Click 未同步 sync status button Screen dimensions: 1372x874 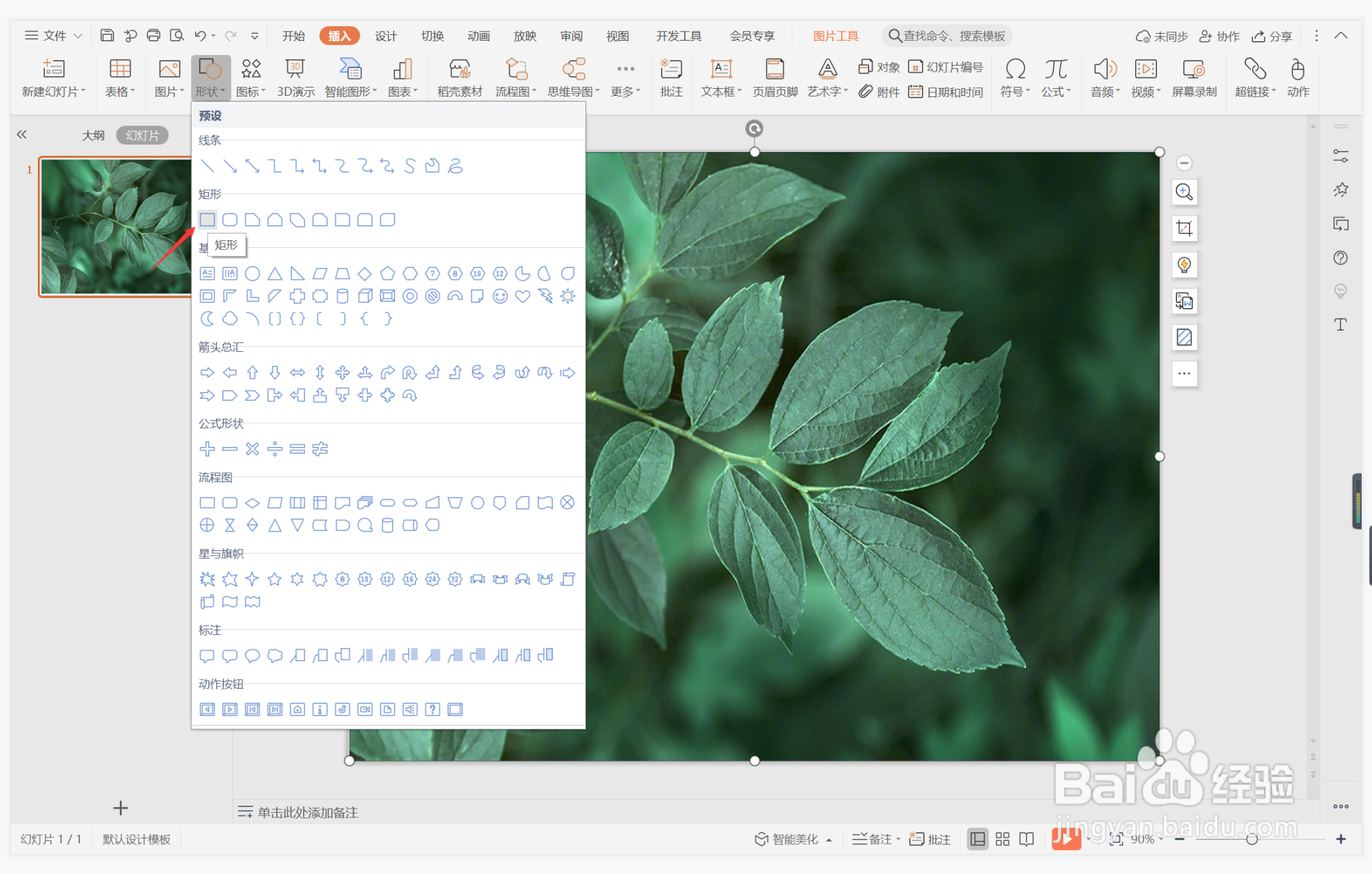[1161, 36]
